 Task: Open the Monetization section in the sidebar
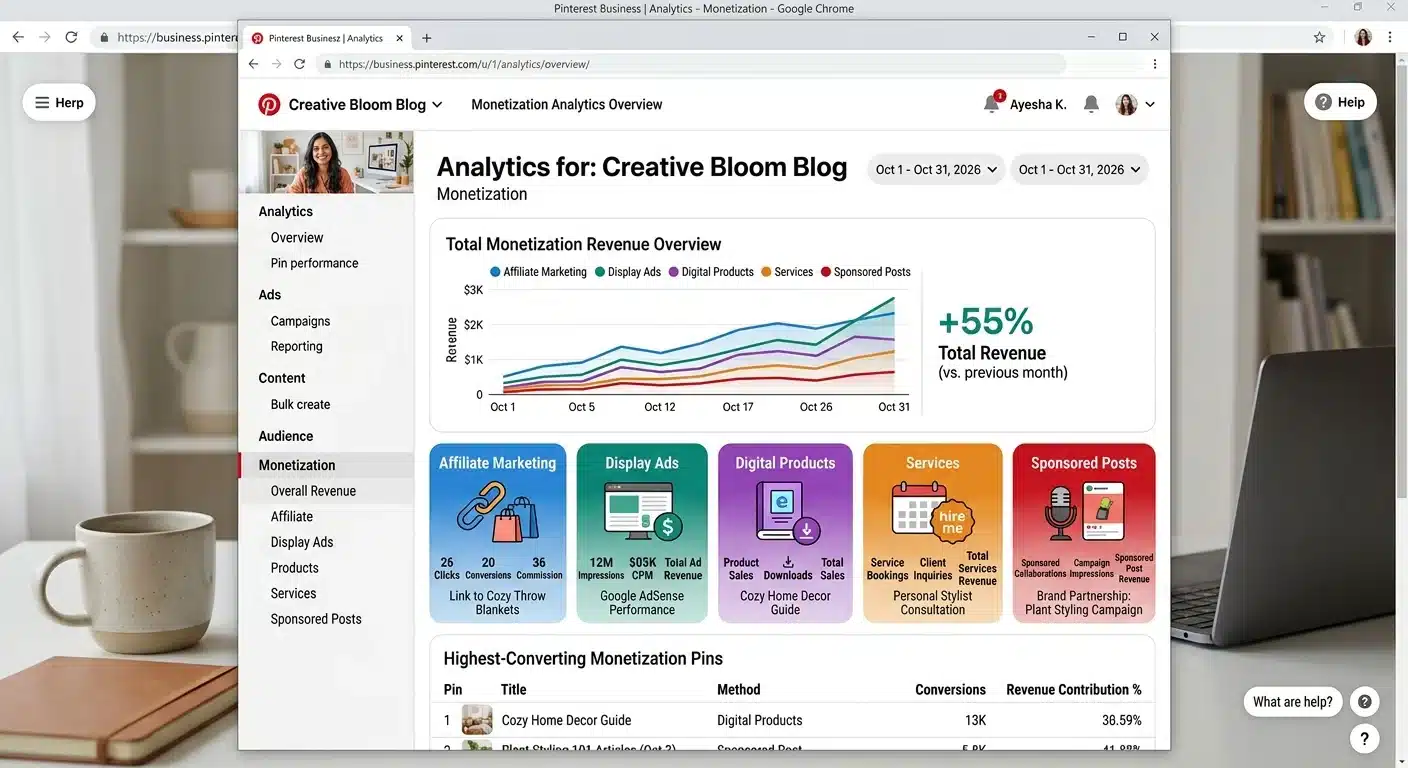297,465
